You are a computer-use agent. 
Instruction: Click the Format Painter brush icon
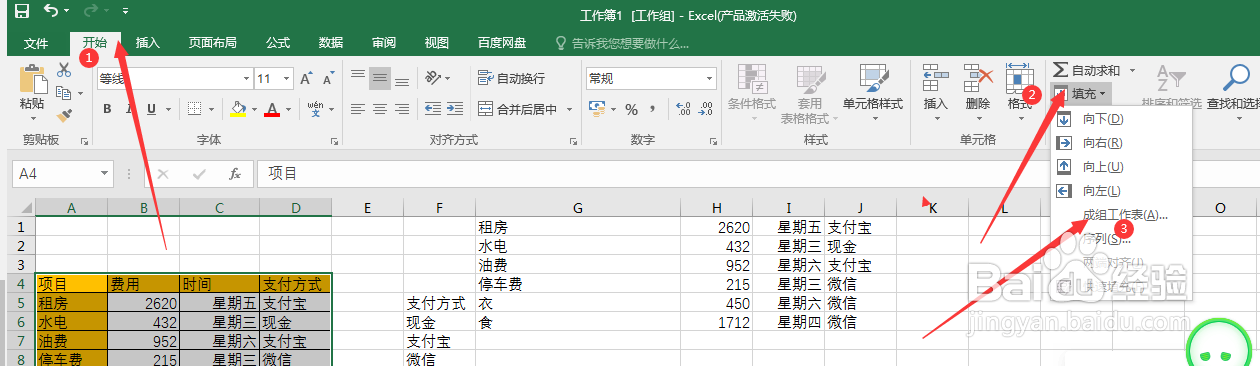tap(64, 117)
